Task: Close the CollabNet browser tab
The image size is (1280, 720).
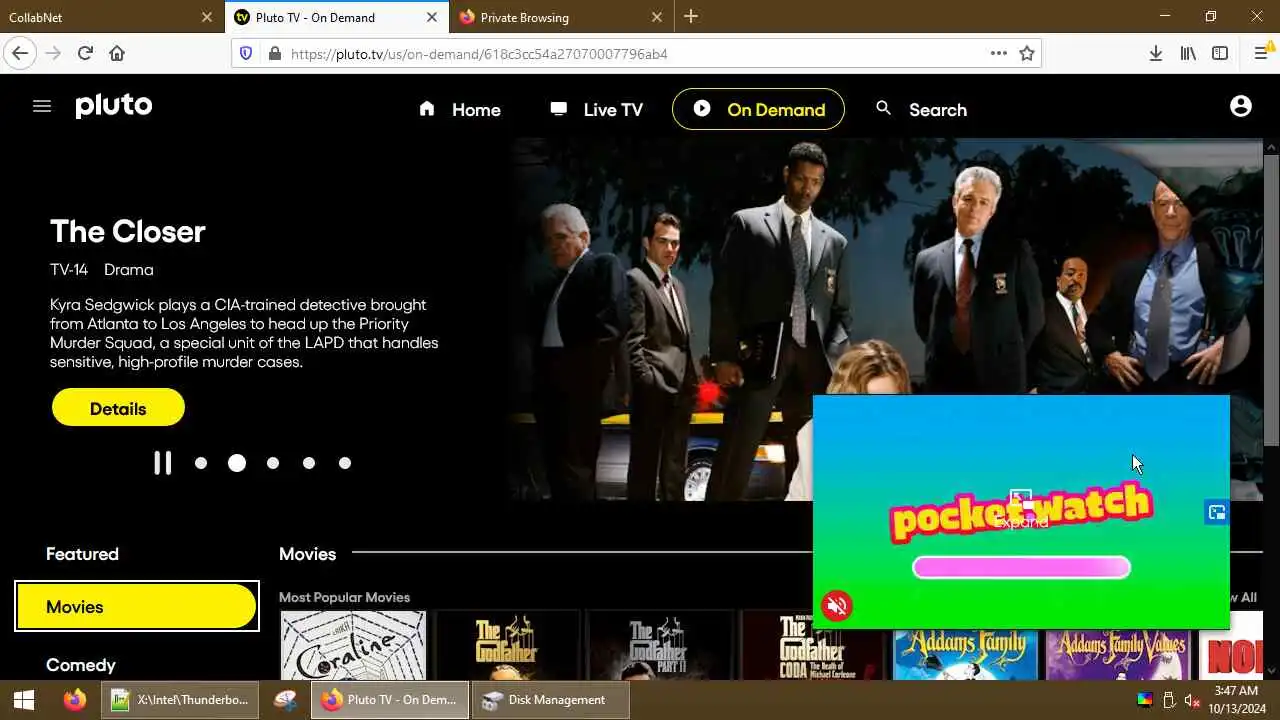Action: 207,17
